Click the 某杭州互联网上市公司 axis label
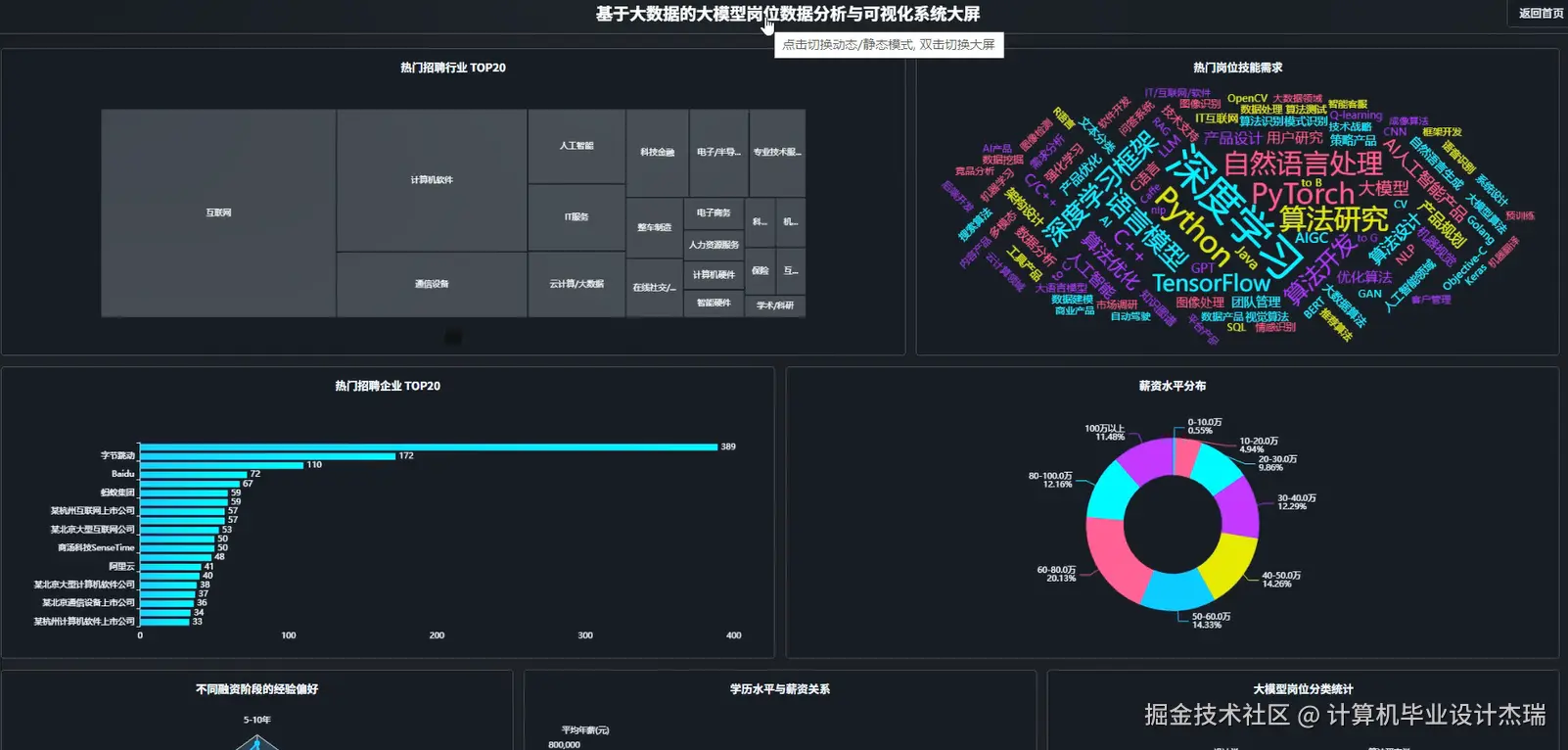The image size is (1568, 750). pos(93,511)
